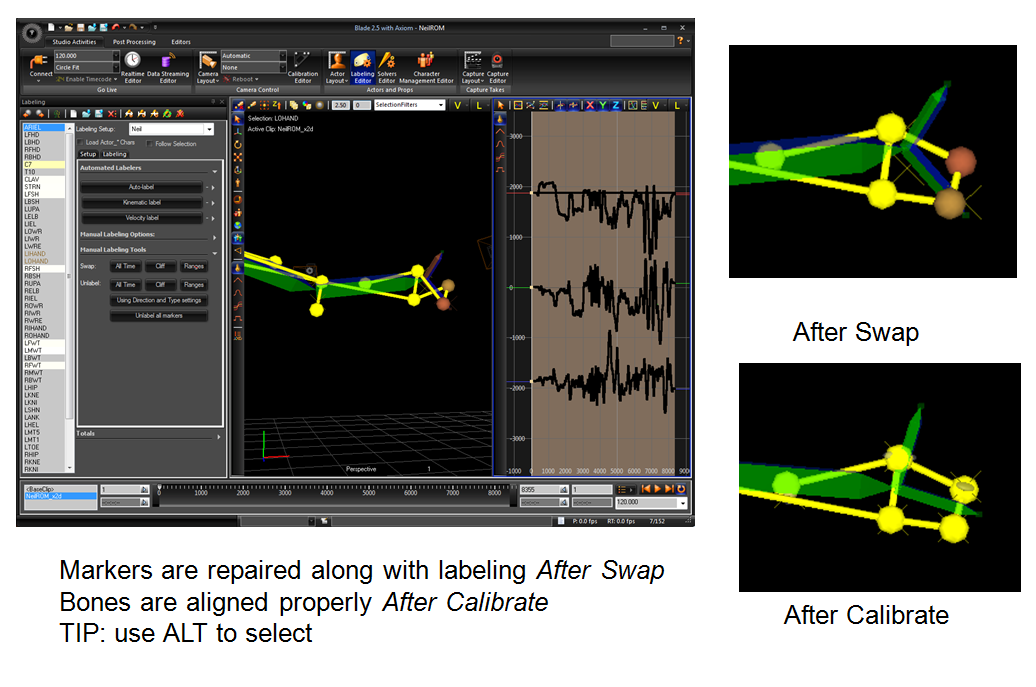This screenshot has width=1036, height=687.
Task: Click the Connect icon in Go Live
Action: point(41,64)
